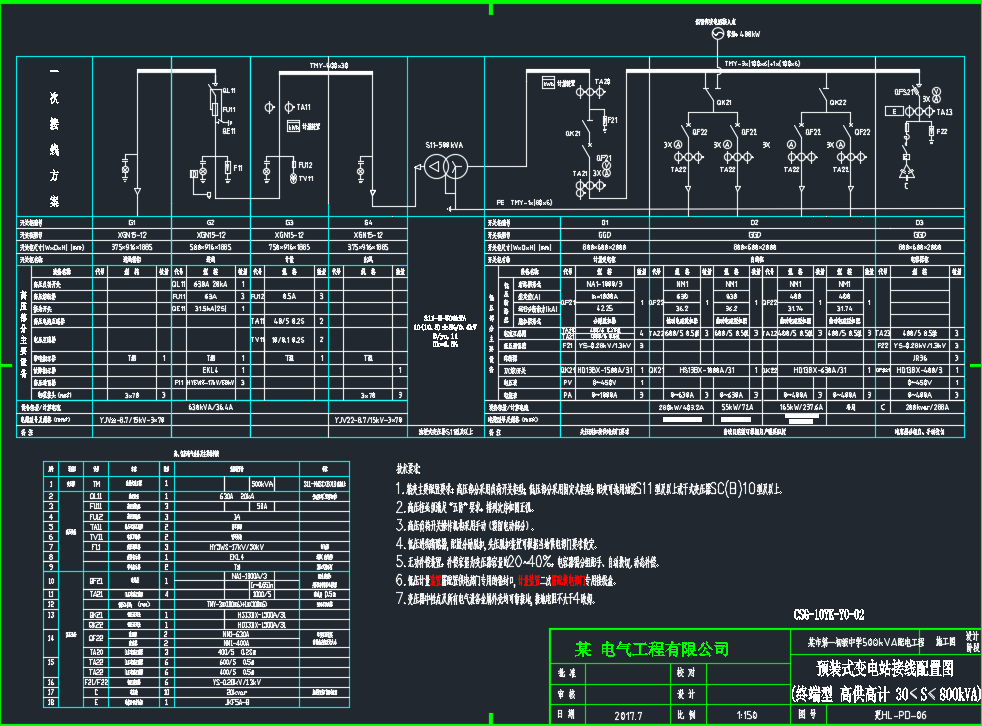Select the '200kvar/288A' capacitor cell
The width and height of the screenshot is (982, 726).
click(x=928, y=407)
